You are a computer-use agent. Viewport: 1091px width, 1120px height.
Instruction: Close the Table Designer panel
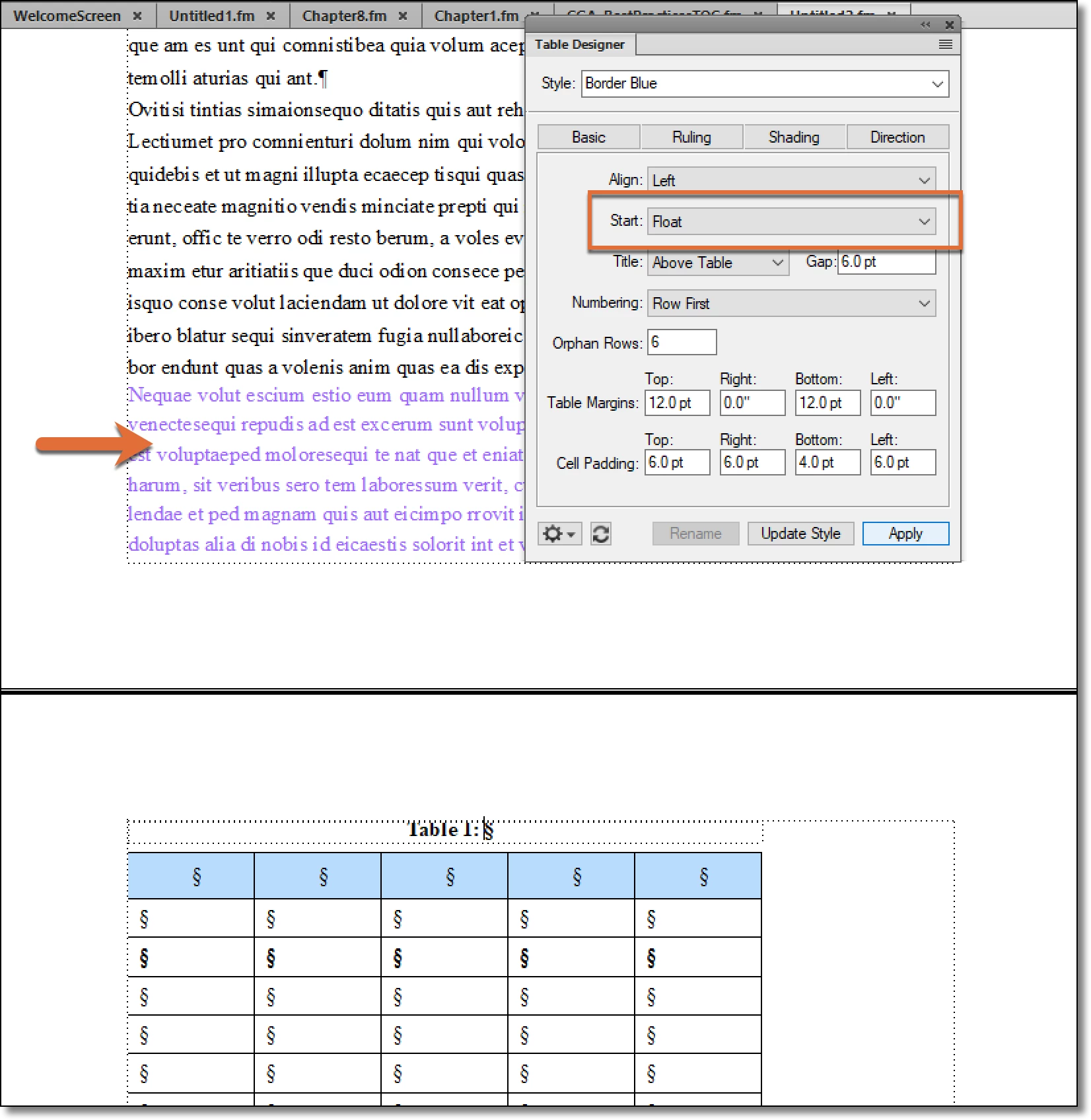(949, 24)
